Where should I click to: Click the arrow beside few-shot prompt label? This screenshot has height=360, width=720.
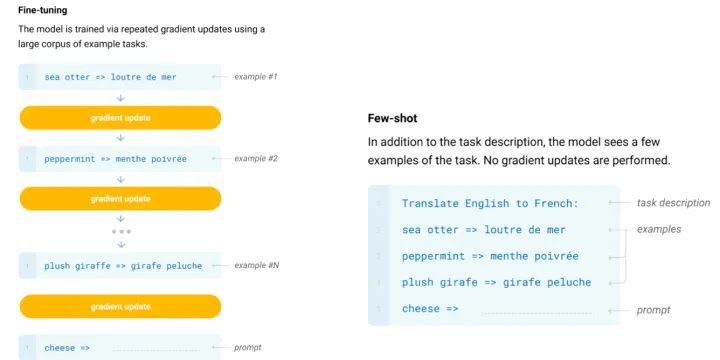(x=619, y=310)
